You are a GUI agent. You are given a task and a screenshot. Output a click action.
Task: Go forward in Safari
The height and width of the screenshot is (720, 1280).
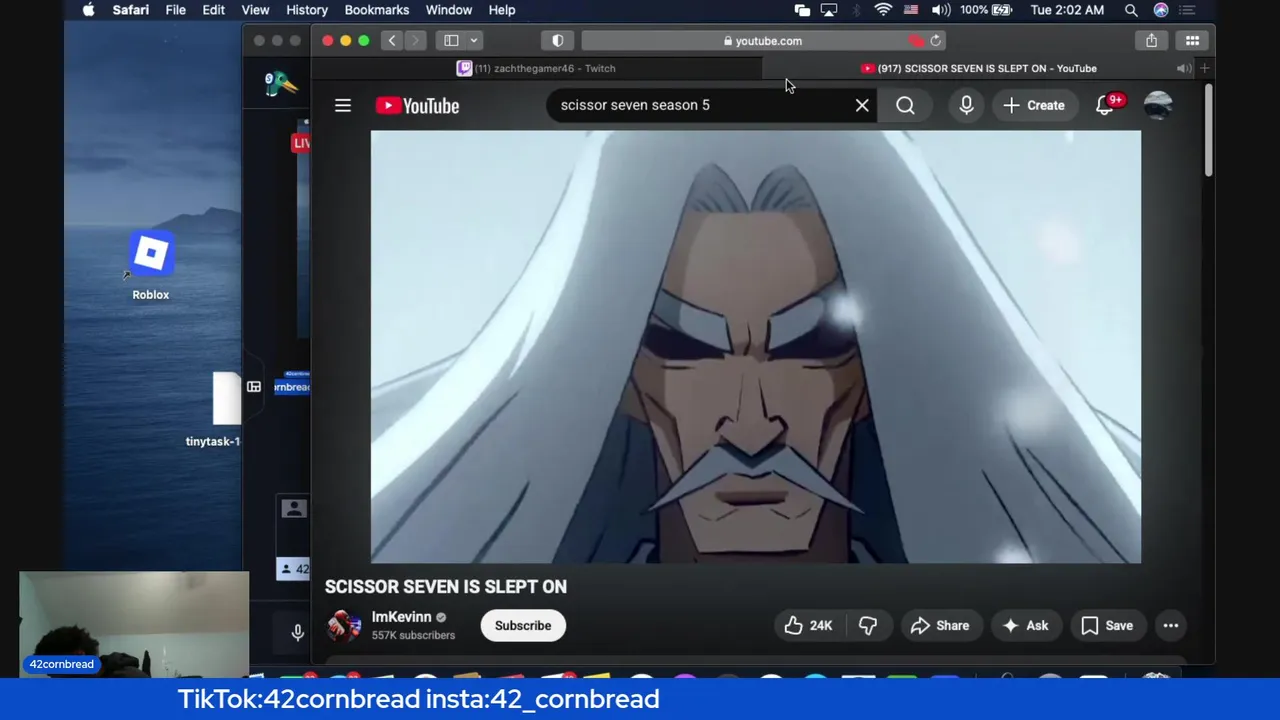[x=415, y=41]
